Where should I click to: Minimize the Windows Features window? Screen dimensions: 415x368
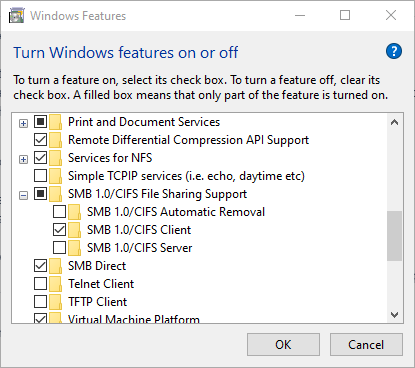tap(300, 15)
